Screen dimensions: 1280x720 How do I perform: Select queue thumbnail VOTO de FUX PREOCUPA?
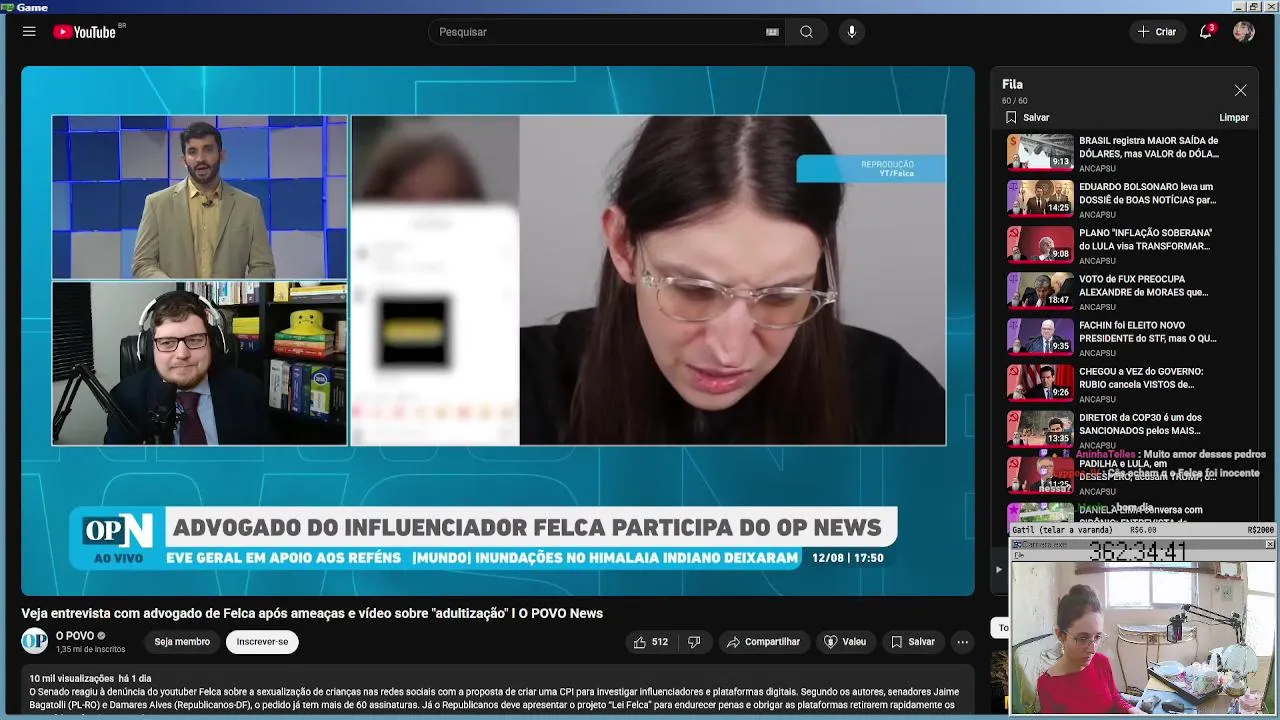1040,291
